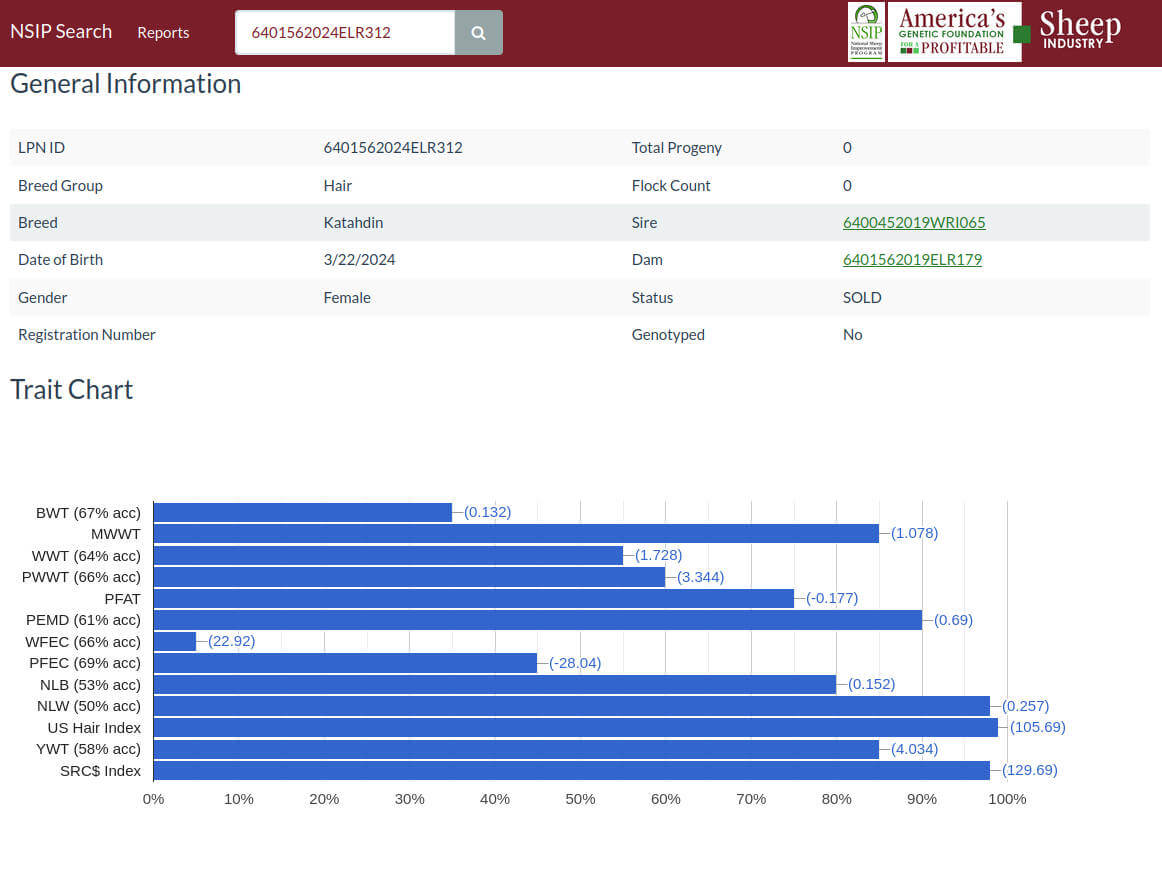The width and height of the screenshot is (1162, 880).
Task: Click the Sheep Industry logo
Action: click(1076, 30)
